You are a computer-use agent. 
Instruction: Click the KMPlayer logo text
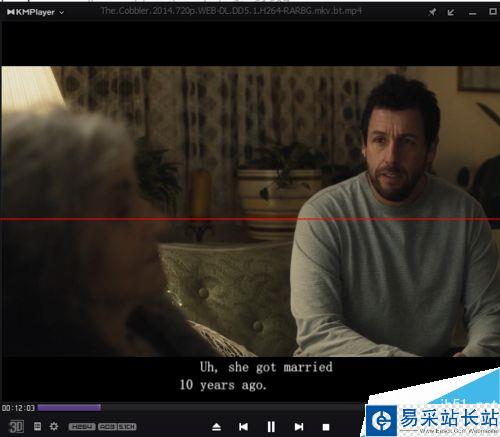tap(31, 12)
